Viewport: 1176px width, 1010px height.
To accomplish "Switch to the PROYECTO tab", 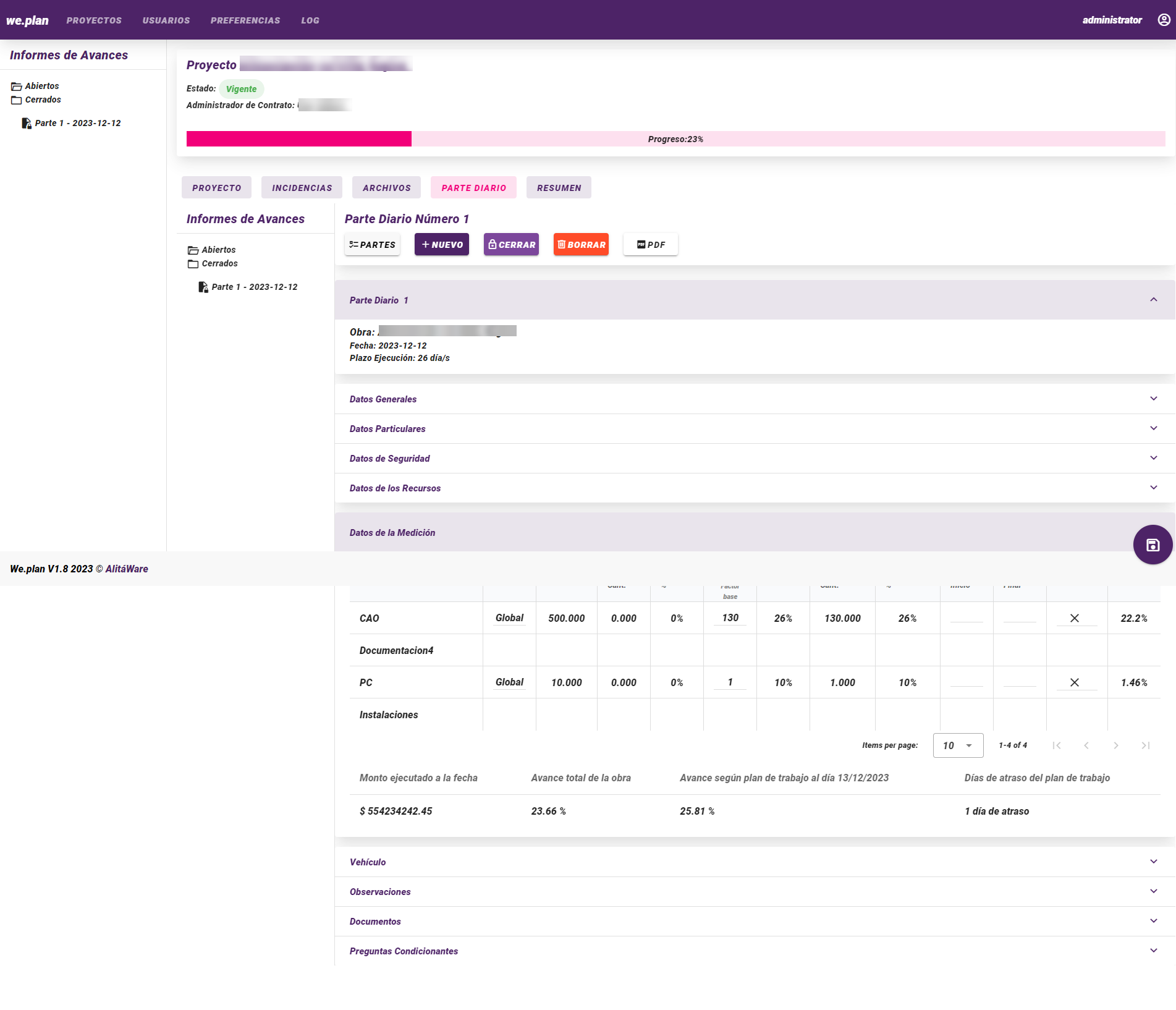I will 216,188.
